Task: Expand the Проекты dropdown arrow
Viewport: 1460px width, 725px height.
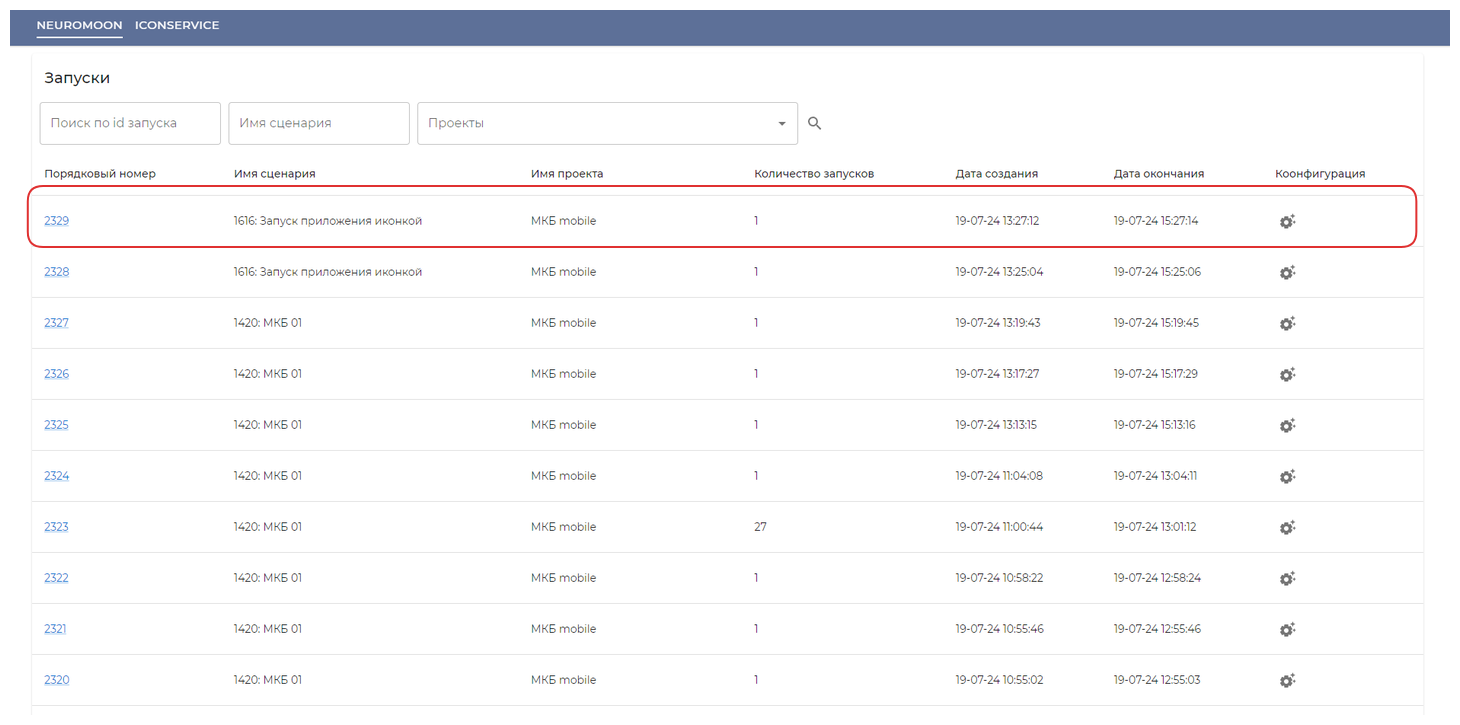Action: click(781, 124)
